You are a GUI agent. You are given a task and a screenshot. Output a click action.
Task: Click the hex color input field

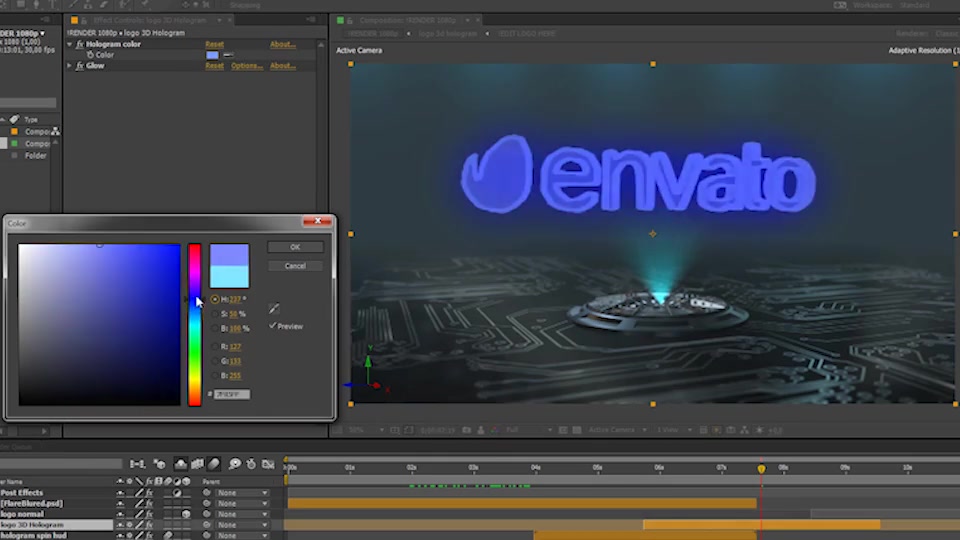(232, 394)
